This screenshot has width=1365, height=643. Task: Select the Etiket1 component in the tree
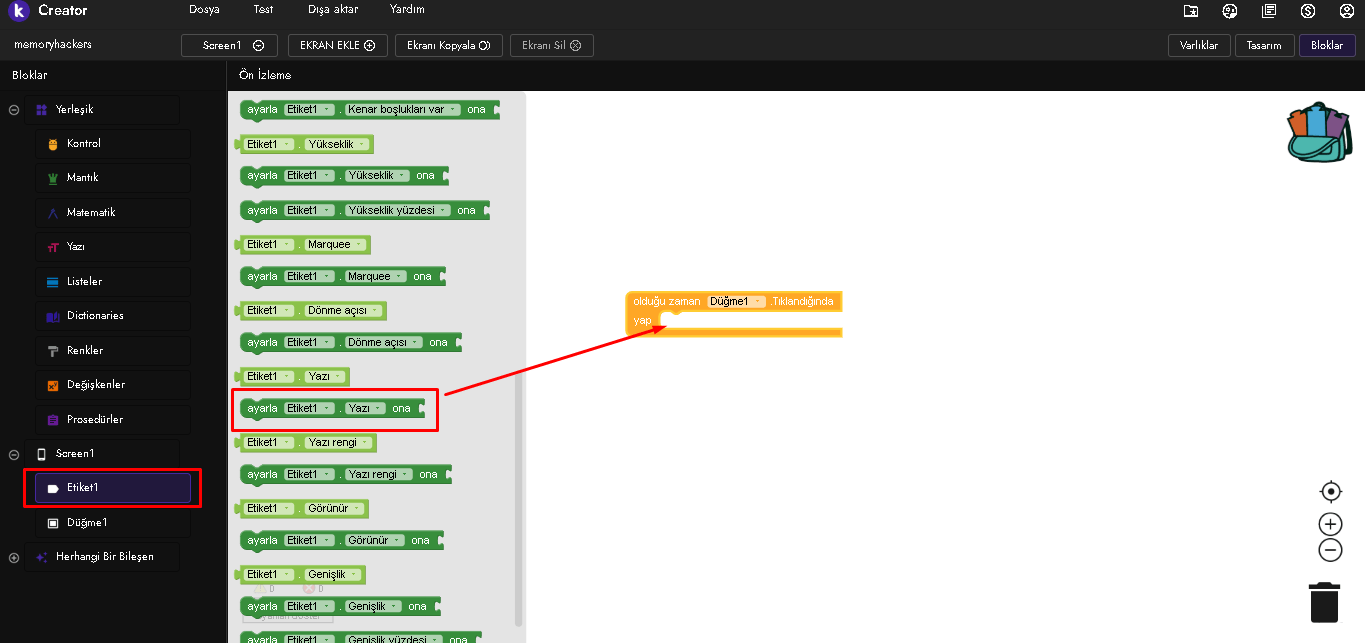click(x=112, y=488)
